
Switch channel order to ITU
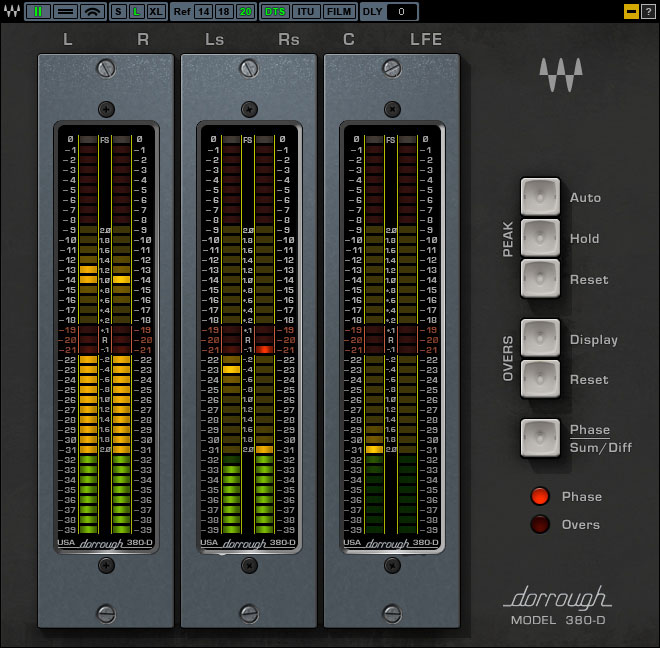pos(307,11)
